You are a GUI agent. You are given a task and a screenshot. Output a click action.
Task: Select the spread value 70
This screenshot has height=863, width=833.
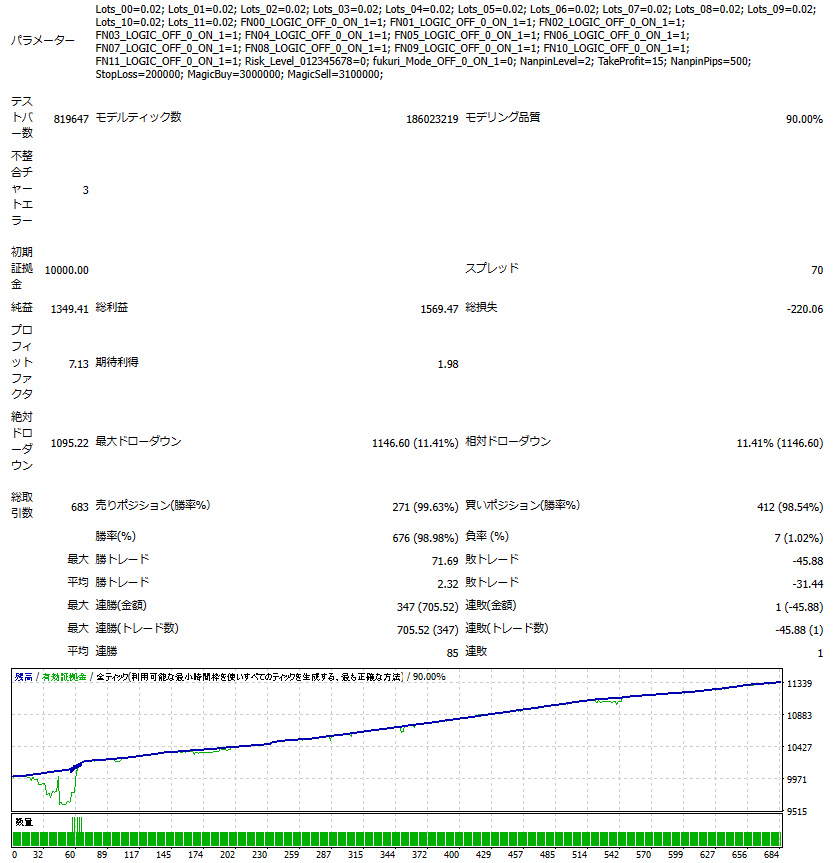click(817, 270)
